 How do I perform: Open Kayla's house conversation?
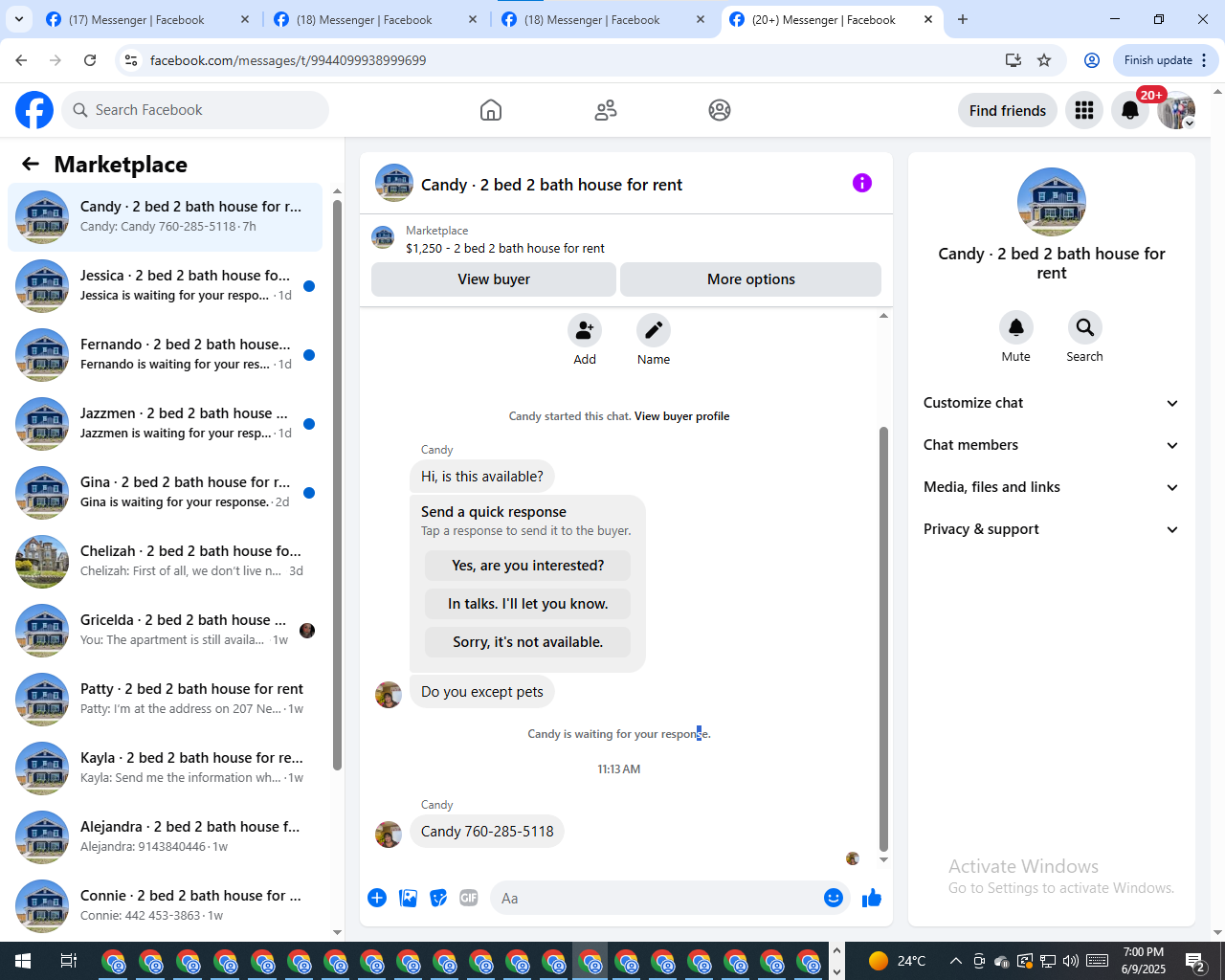[166, 768]
